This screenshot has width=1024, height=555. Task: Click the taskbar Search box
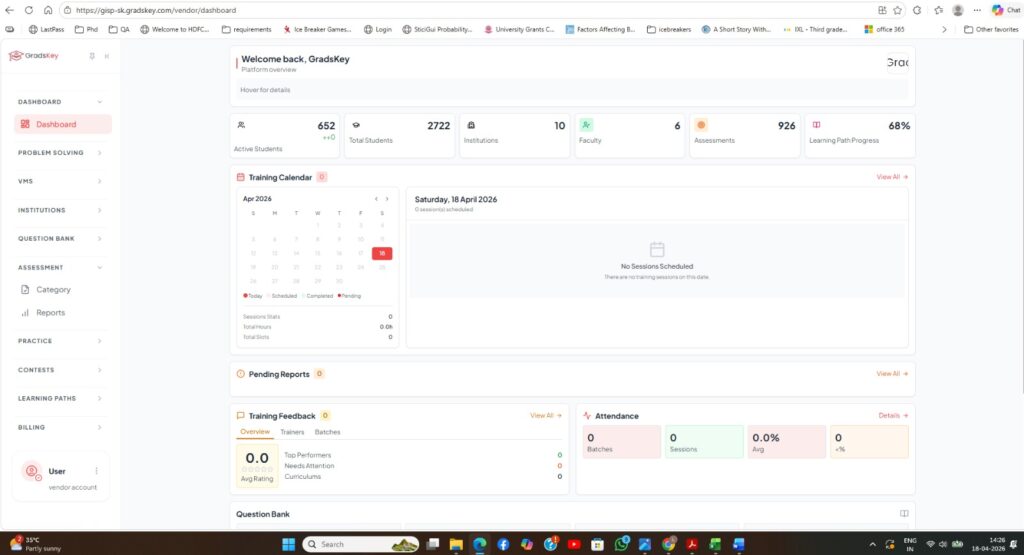tap(361, 544)
